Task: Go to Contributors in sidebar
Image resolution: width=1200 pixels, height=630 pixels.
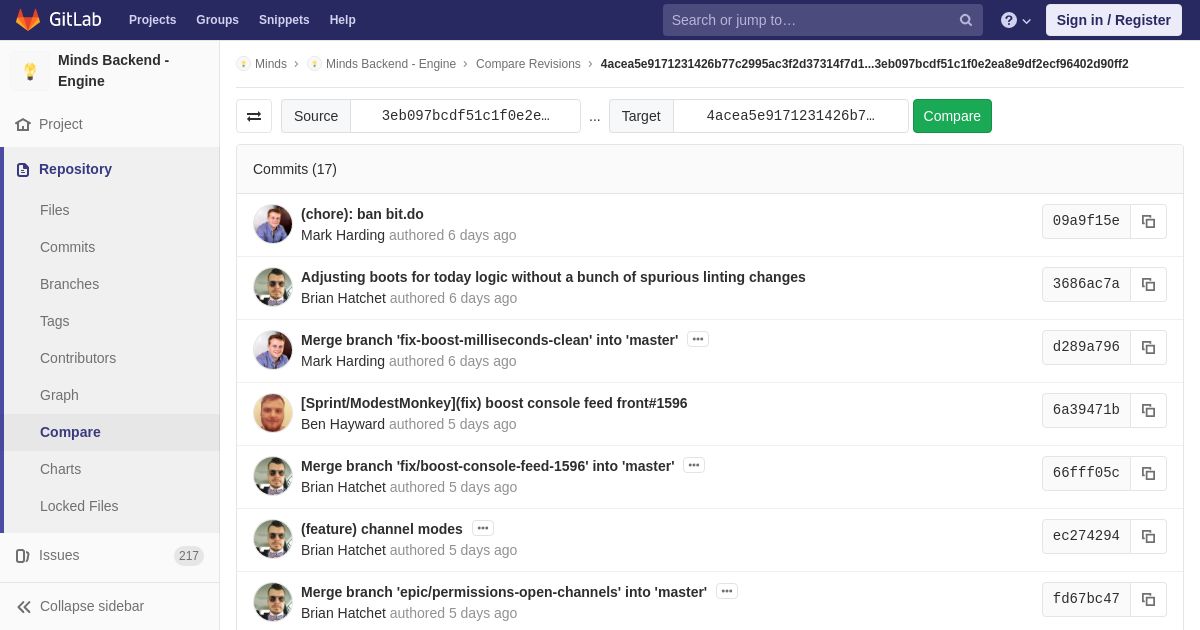Action: click(x=78, y=358)
